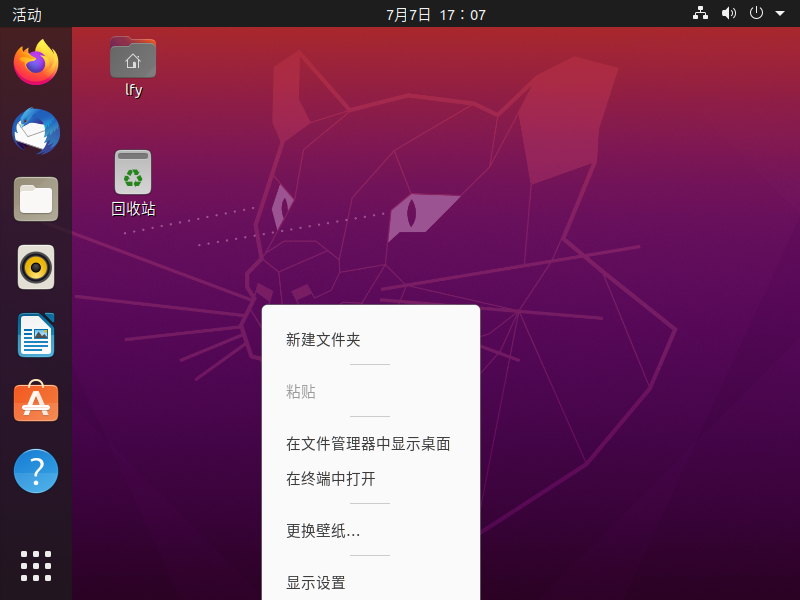800x600 pixels.
Task: Open the Help question mark icon
Action: point(36,471)
